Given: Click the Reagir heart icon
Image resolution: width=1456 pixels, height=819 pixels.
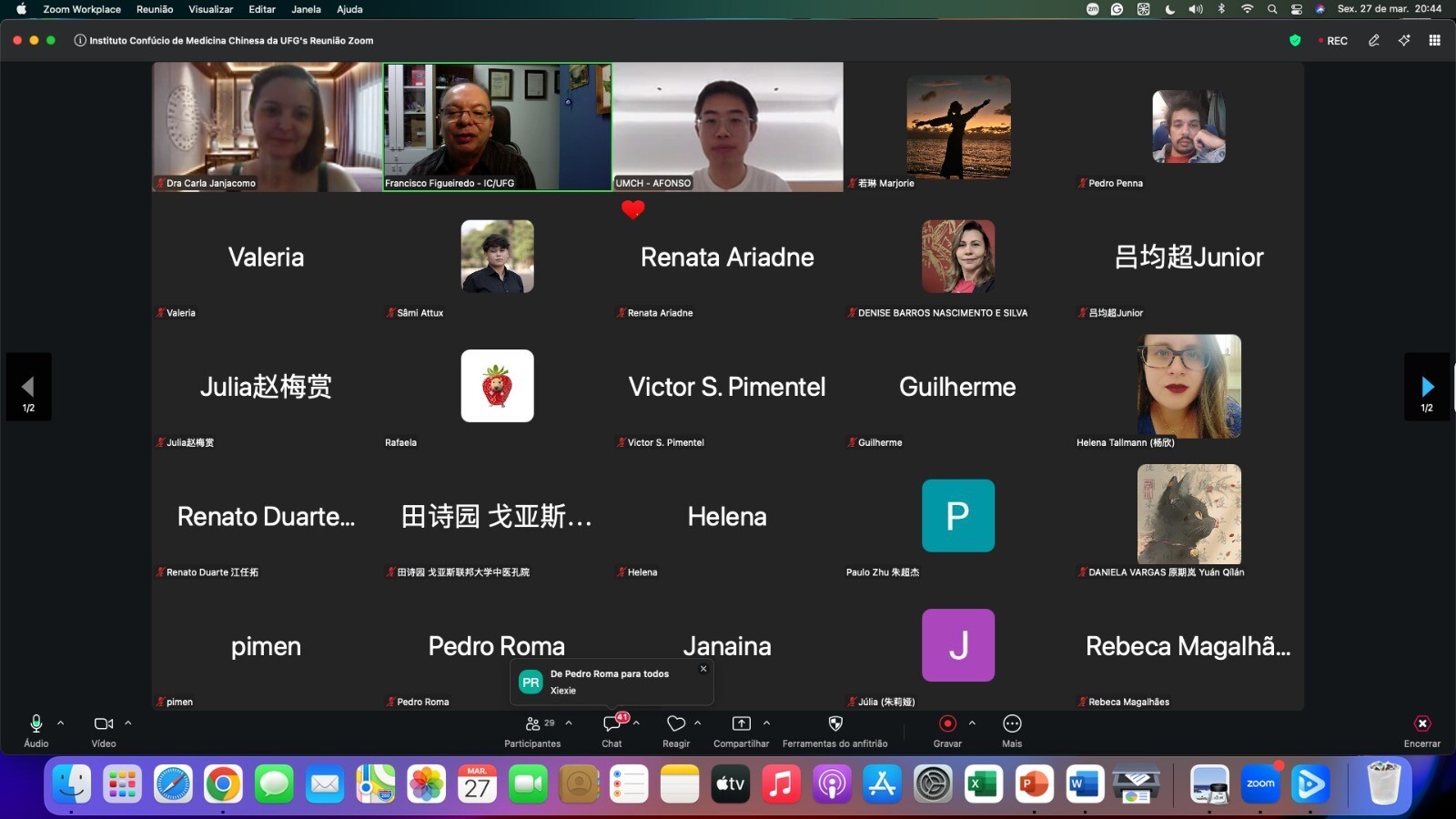Looking at the screenshot, I should pyautogui.click(x=675, y=724).
